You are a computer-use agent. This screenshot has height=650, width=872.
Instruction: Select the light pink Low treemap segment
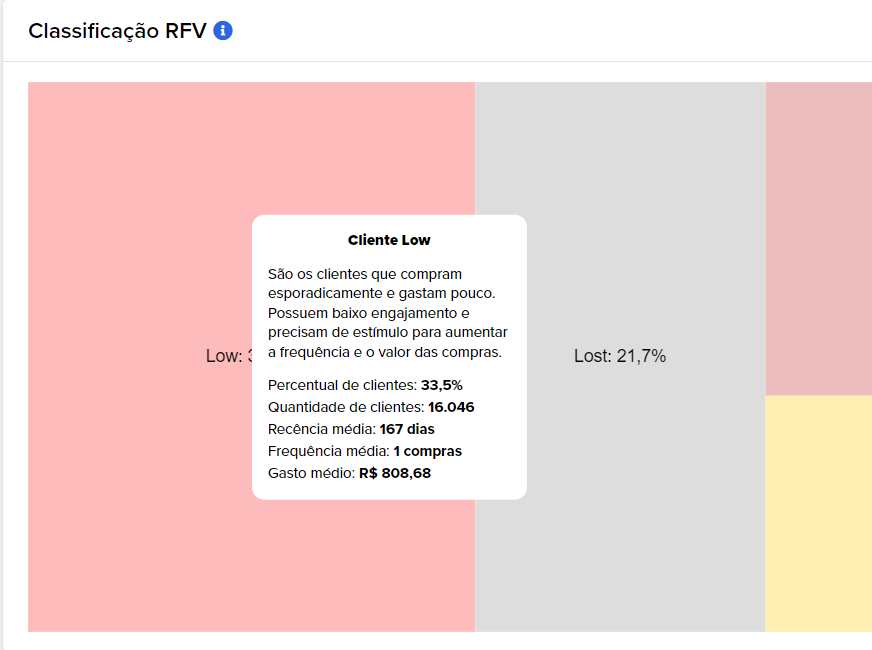pos(139,356)
